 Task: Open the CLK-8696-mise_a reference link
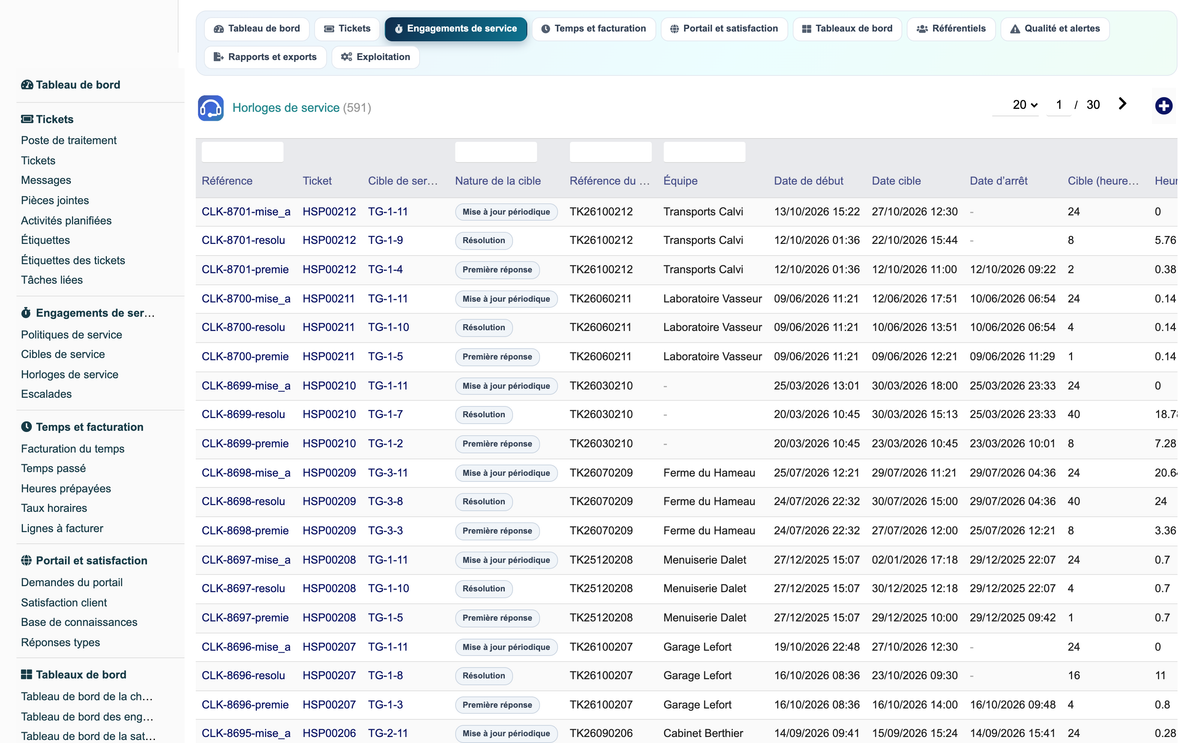click(246, 647)
